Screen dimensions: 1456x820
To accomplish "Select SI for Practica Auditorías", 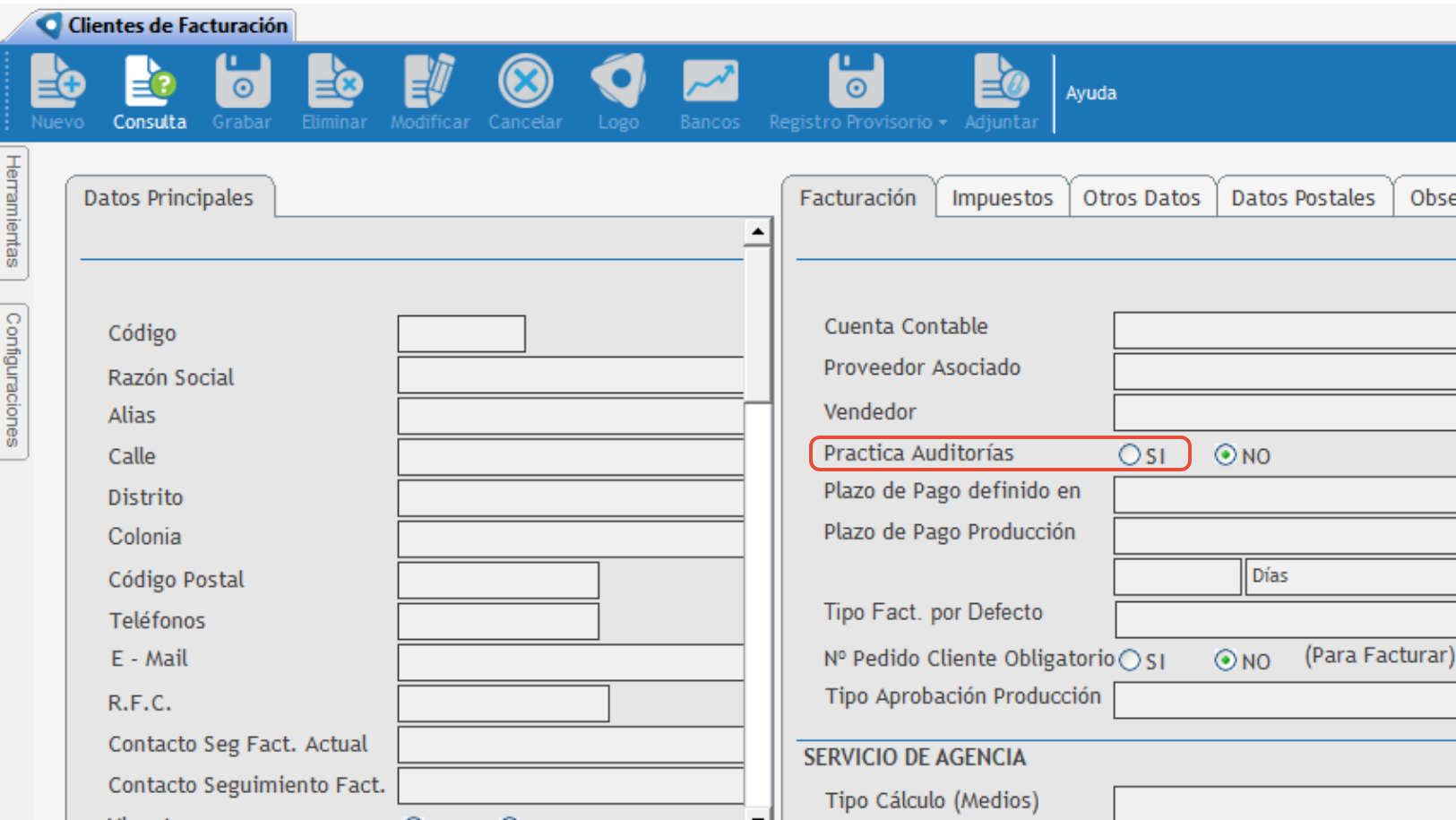I will (1129, 455).
